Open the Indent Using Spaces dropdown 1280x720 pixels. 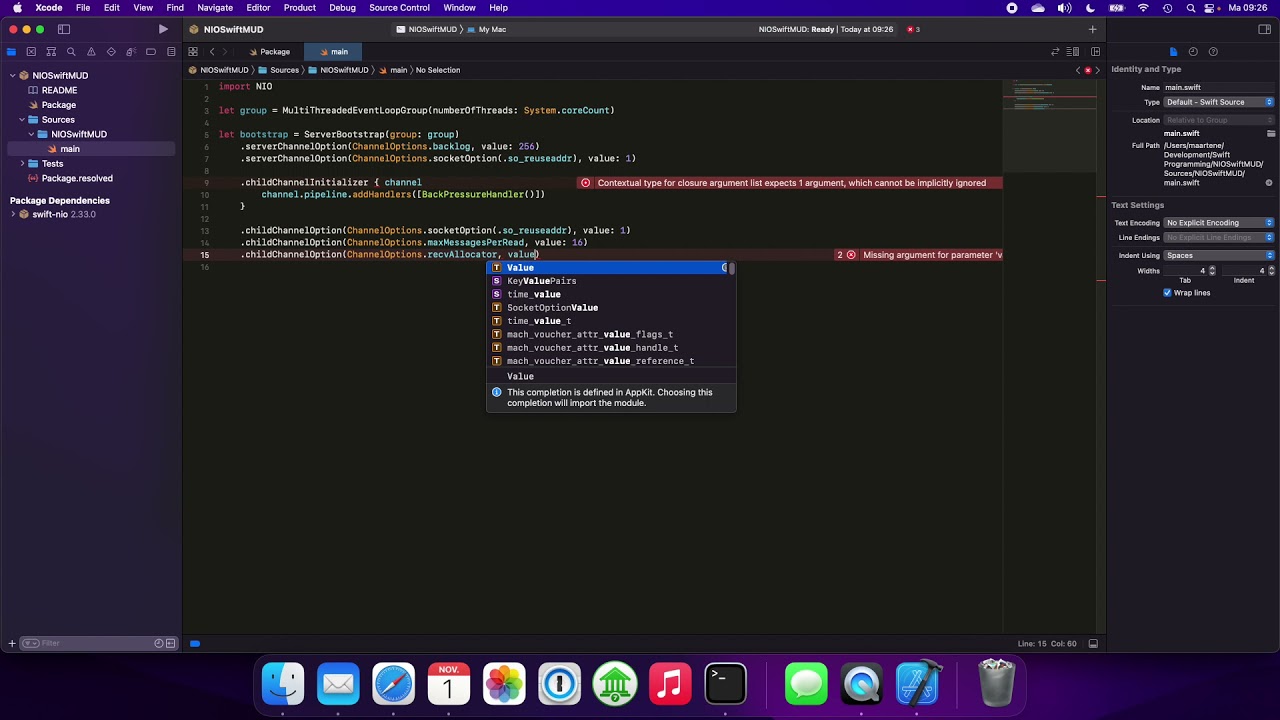coord(1219,256)
